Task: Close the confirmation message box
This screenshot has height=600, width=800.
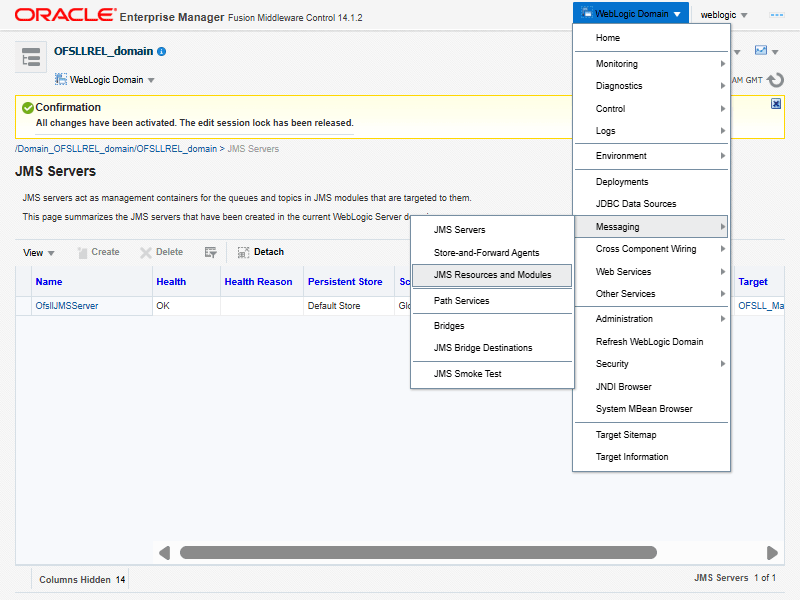Action: point(776,104)
